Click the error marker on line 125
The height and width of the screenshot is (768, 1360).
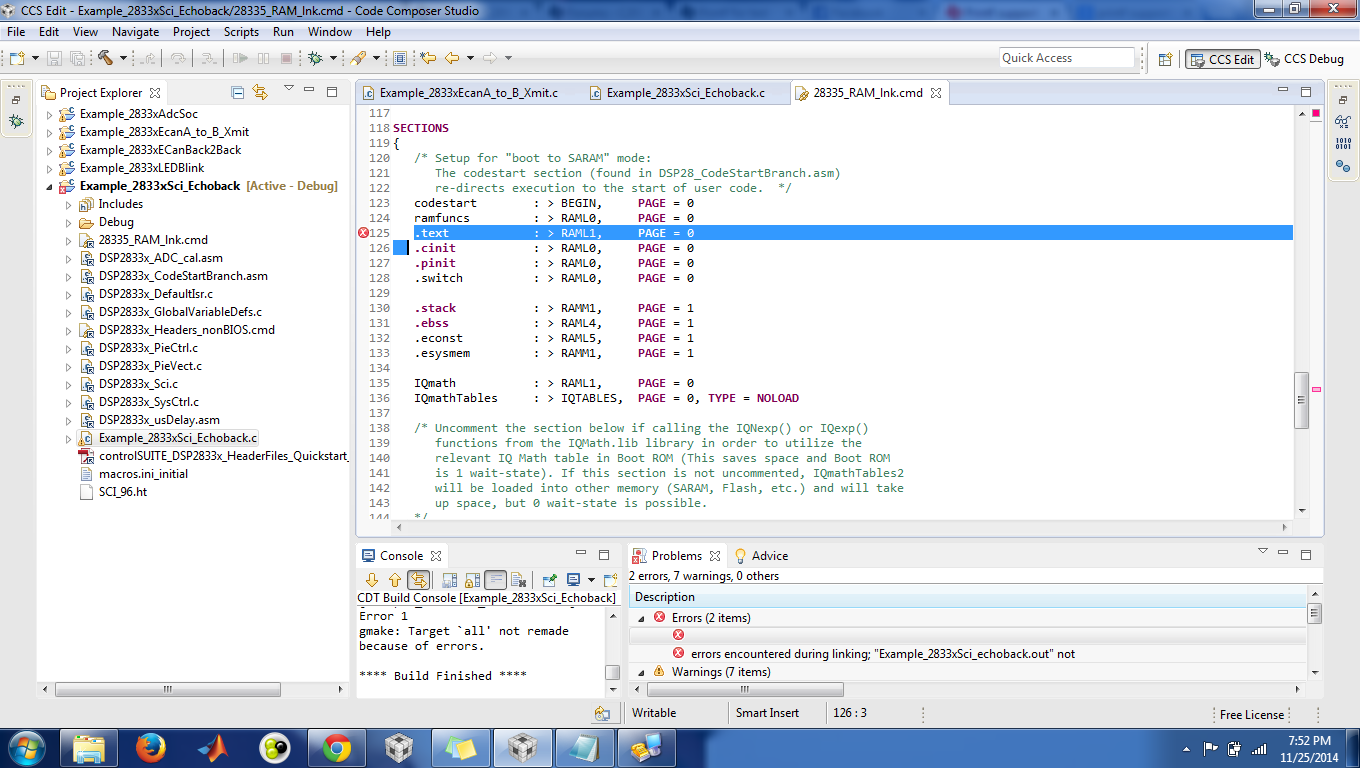pyautogui.click(x=364, y=233)
